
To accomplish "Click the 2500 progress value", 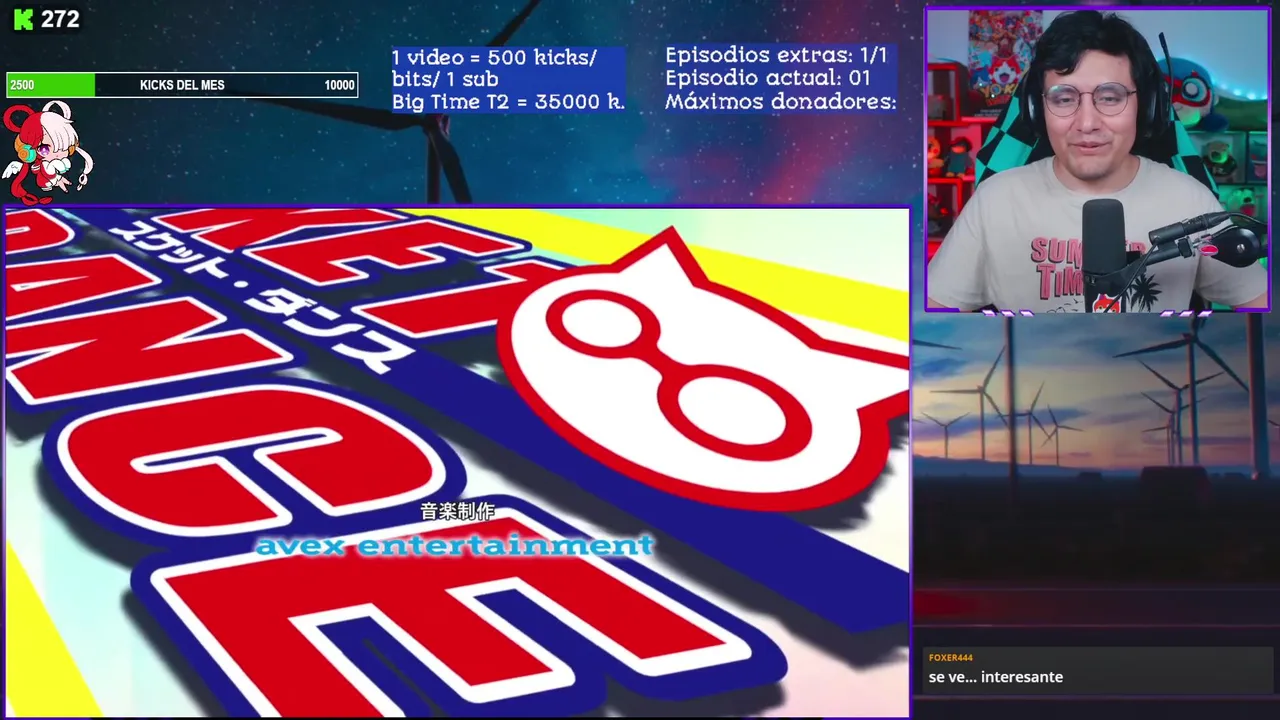I will pos(22,85).
